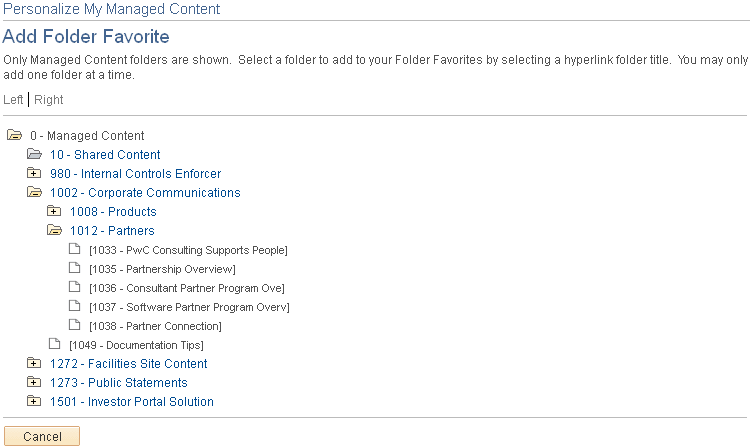Collapse the 1012 Partners folder
750x448 pixels.
(54, 230)
